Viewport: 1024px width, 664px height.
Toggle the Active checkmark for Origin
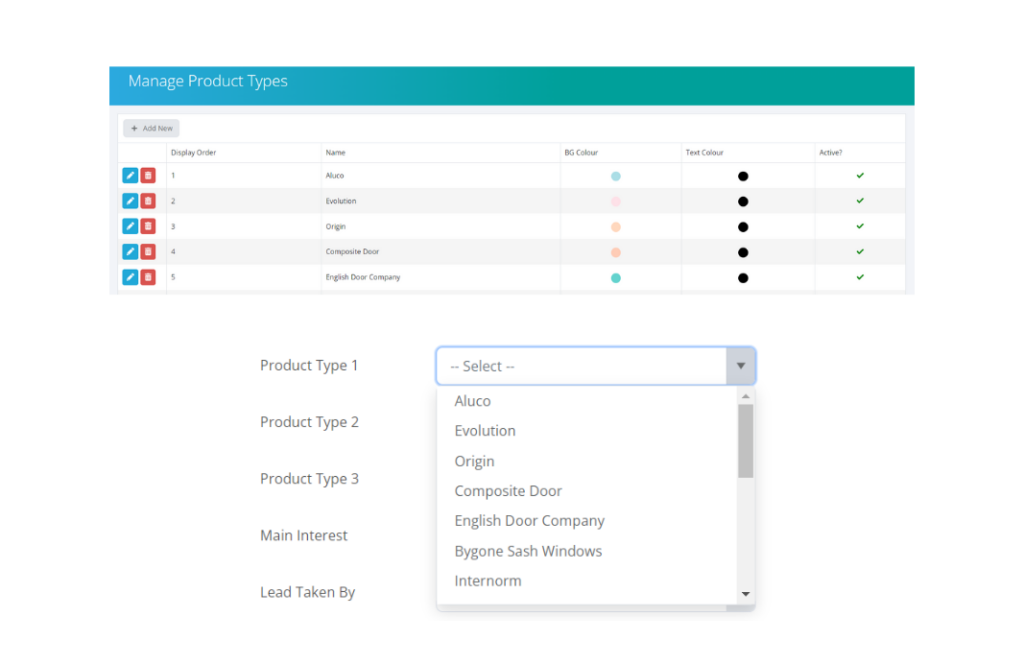(860, 226)
